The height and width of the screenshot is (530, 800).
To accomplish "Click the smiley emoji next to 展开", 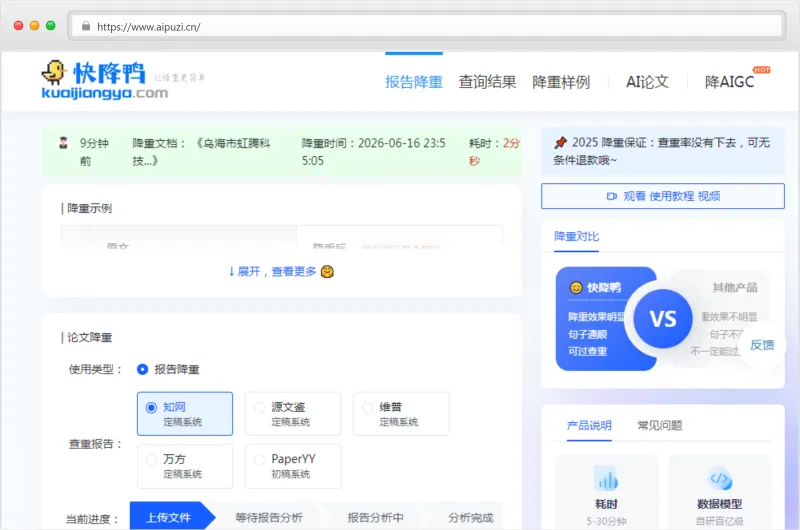I will point(328,272).
